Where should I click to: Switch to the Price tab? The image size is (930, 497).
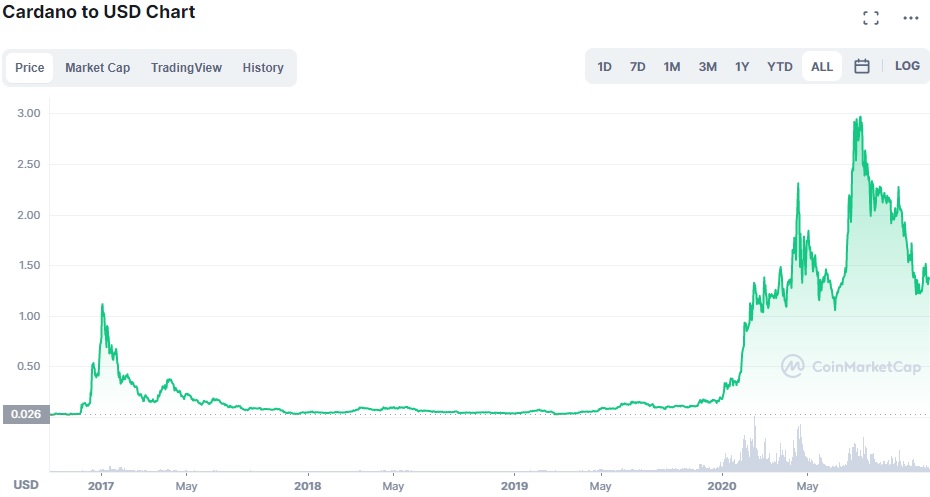click(x=30, y=68)
